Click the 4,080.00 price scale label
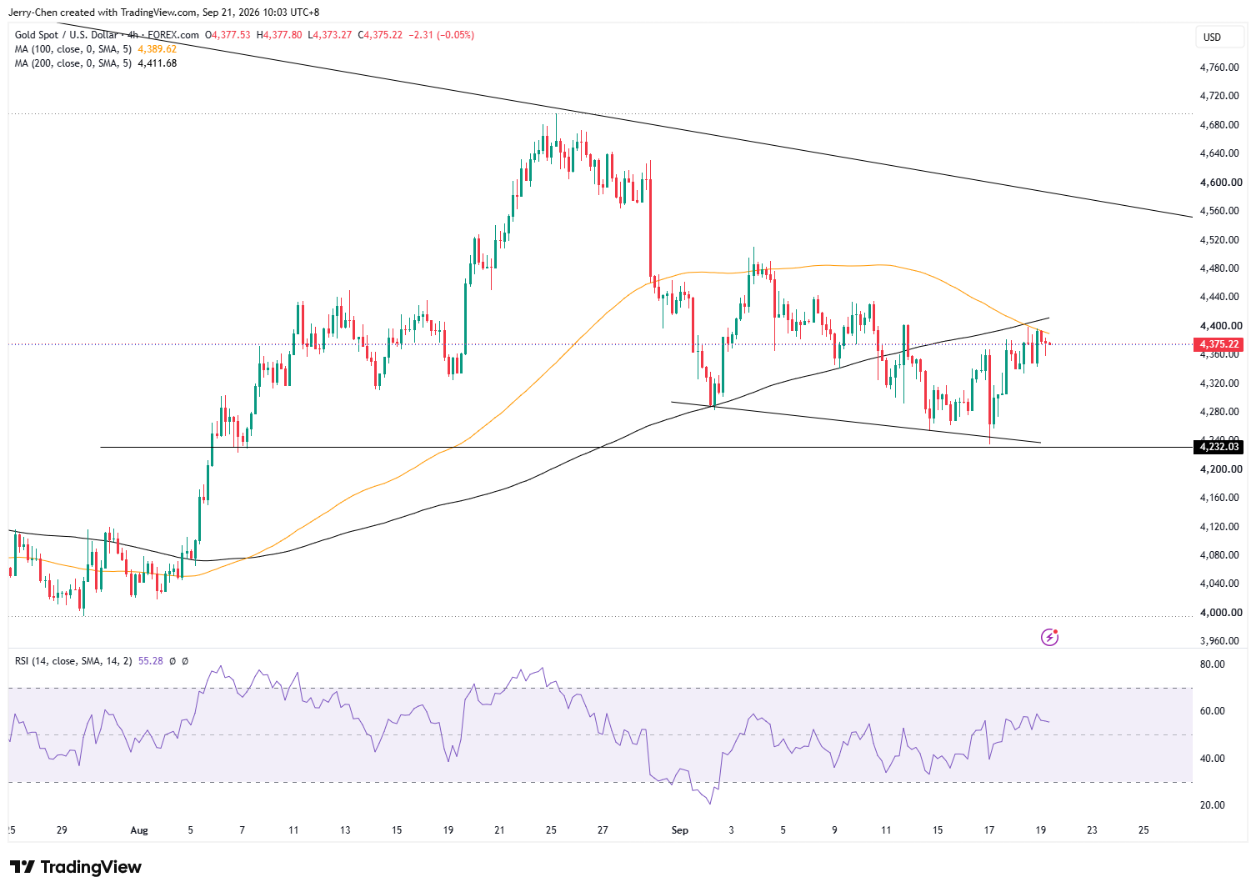Viewport: 1256px width, 892px height. pyautogui.click(x=1218, y=555)
